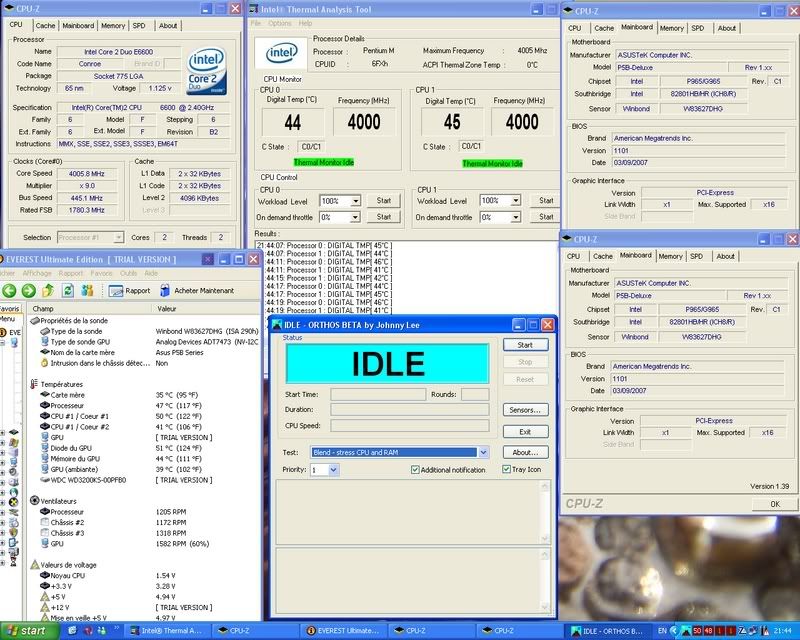Open CPU 0 Workload Level dropdown

pos(355,201)
